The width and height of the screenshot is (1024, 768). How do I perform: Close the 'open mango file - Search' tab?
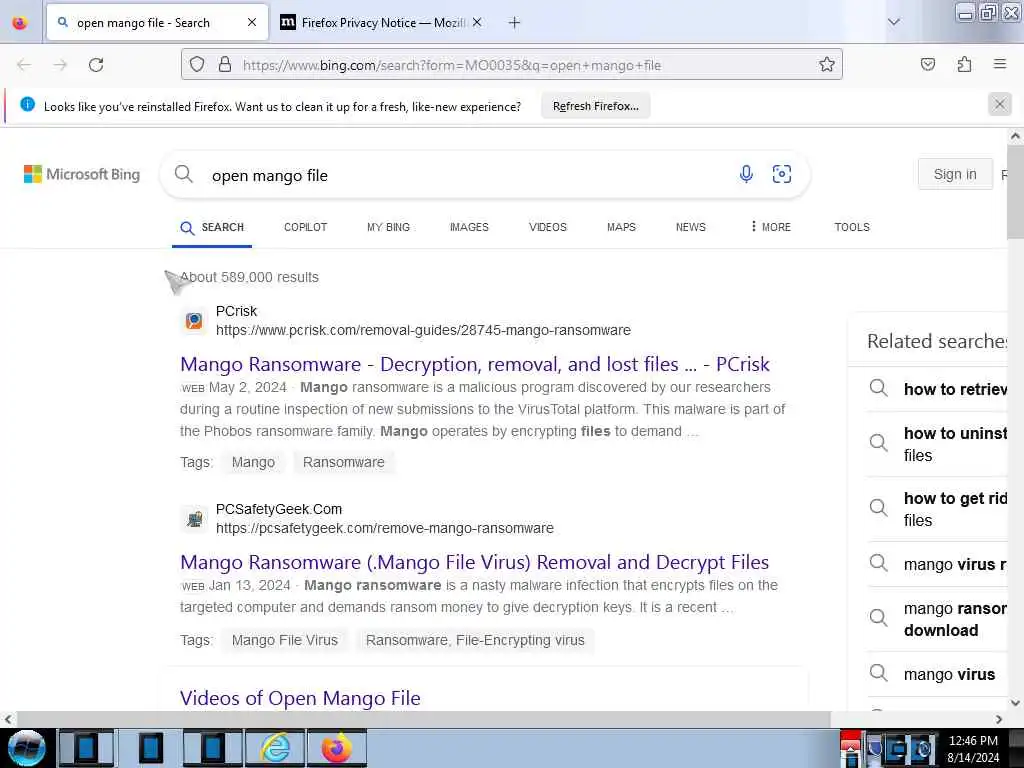[x=252, y=22]
